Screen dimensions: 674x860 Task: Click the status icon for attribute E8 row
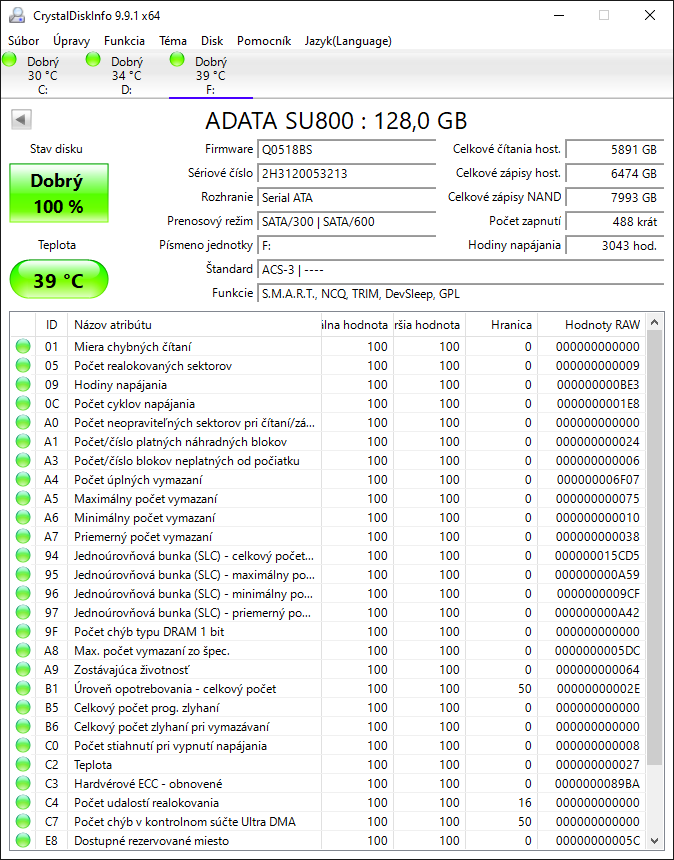pos(23,841)
